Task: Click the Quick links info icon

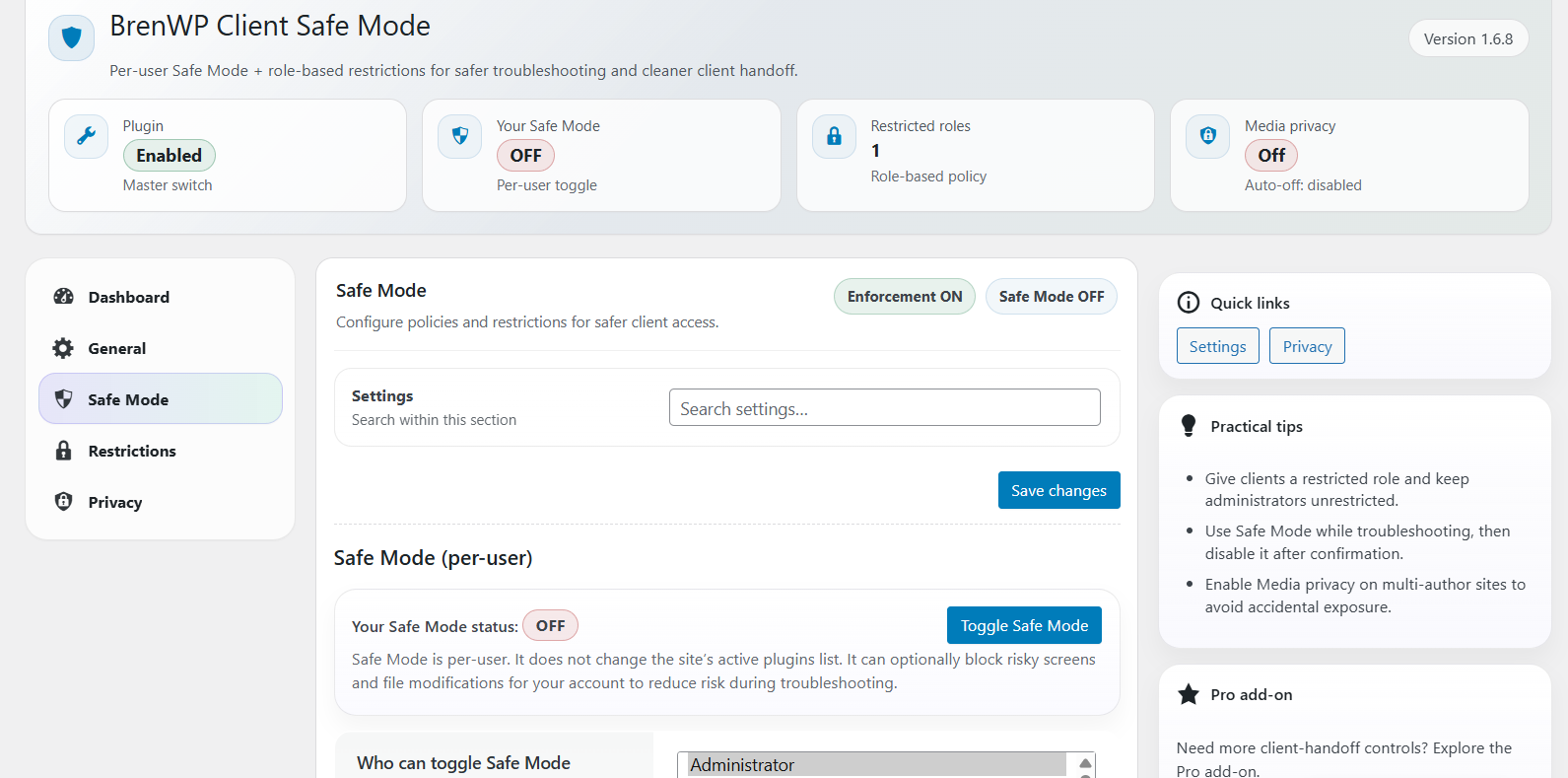Action: (x=1189, y=303)
